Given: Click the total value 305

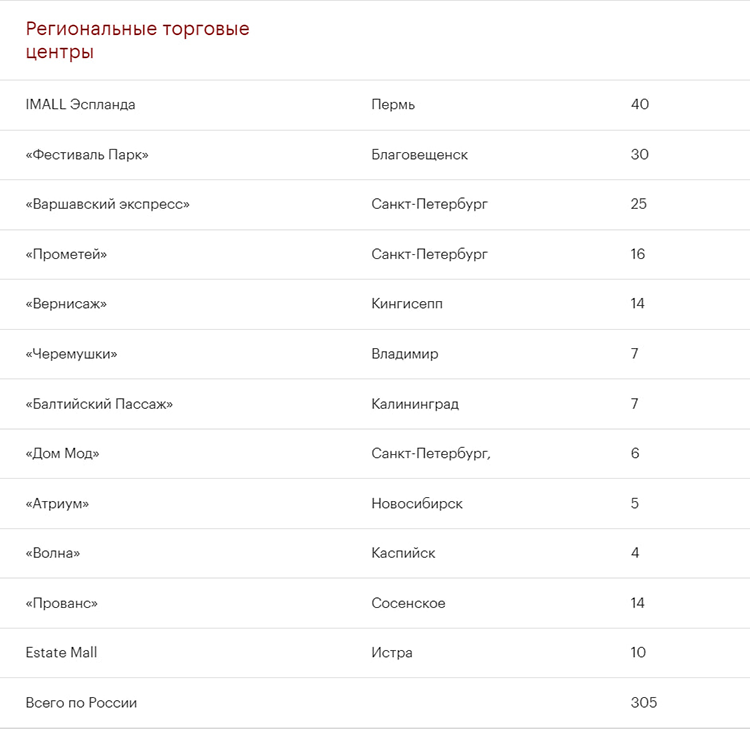Looking at the screenshot, I should [x=644, y=703].
